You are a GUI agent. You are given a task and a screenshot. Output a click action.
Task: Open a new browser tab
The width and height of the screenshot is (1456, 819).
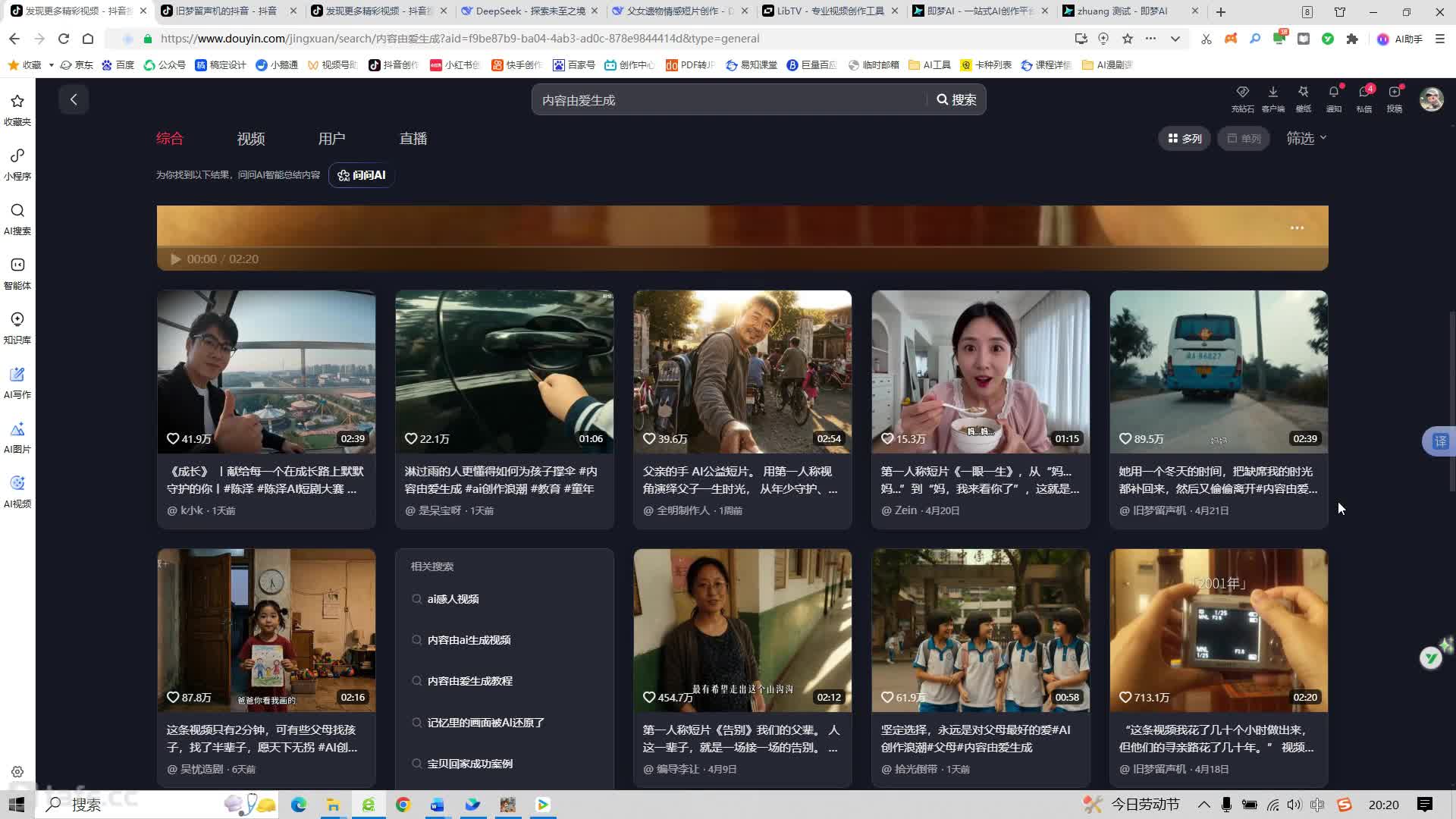click(x=1221, y=11)
